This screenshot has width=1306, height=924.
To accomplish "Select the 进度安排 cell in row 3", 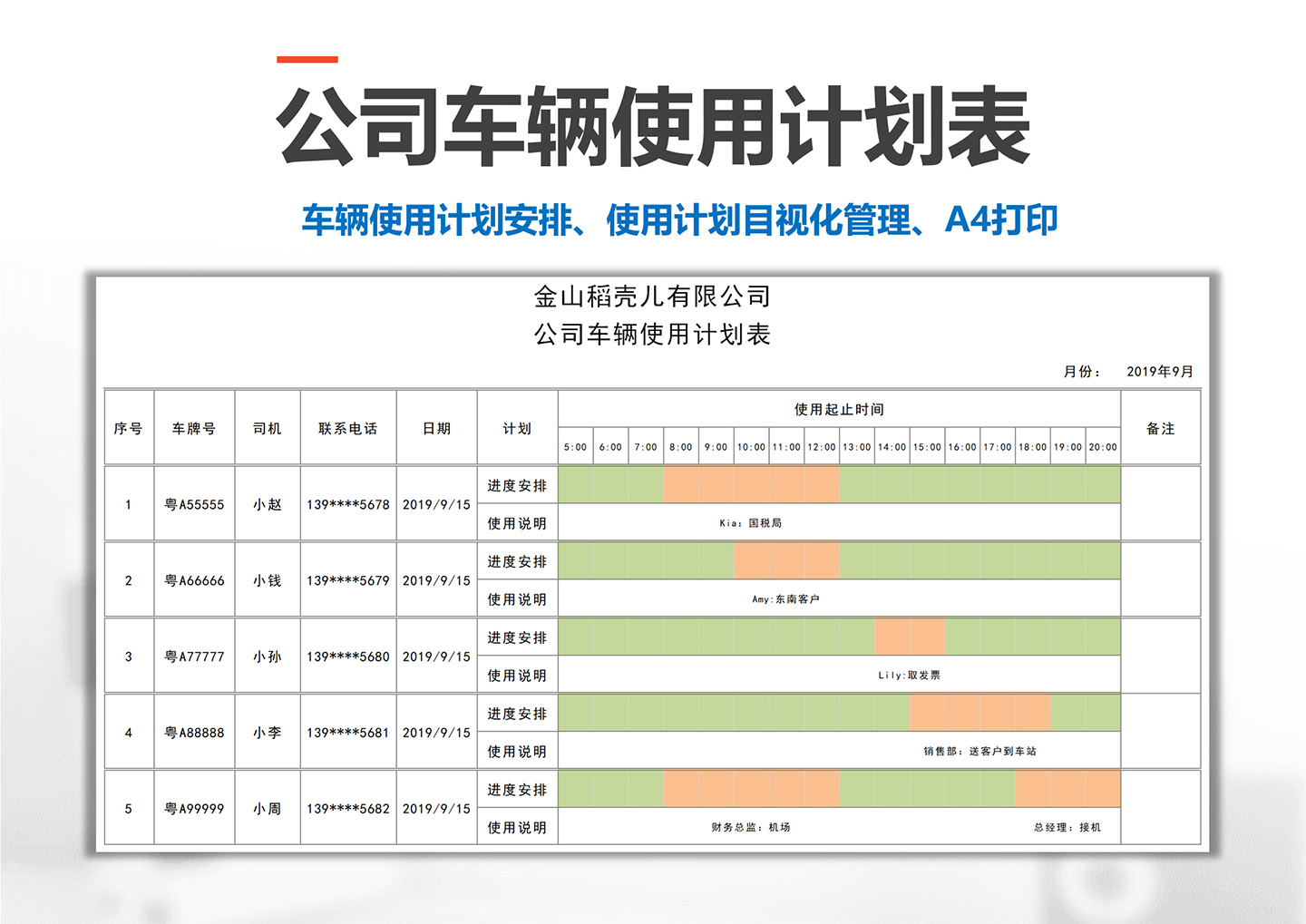I will pyautogui.click(x=517, y=637).
